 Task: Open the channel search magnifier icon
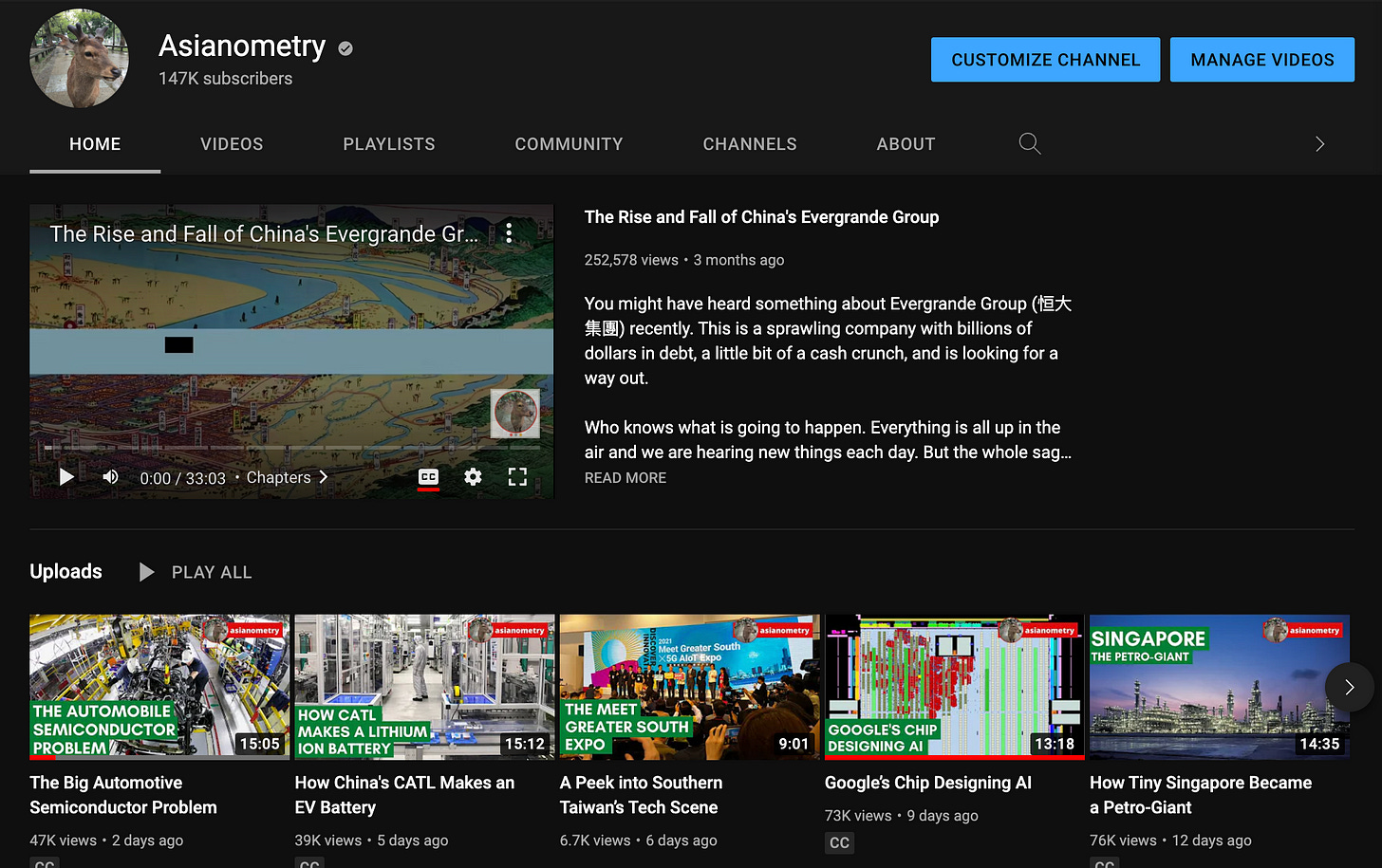1030,144
